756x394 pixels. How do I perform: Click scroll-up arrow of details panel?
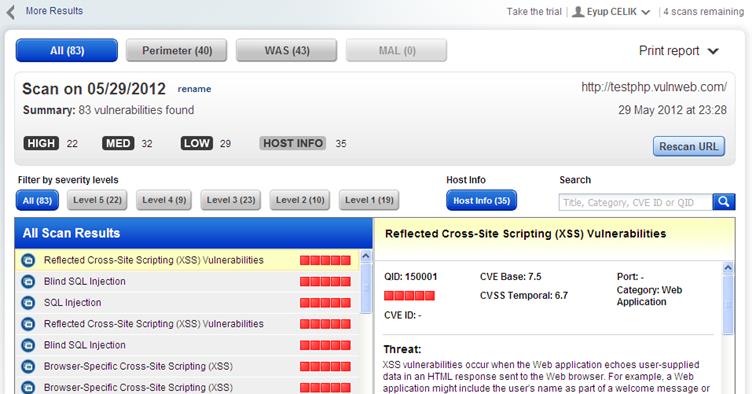pyautogui.click(x=728, y=268)
